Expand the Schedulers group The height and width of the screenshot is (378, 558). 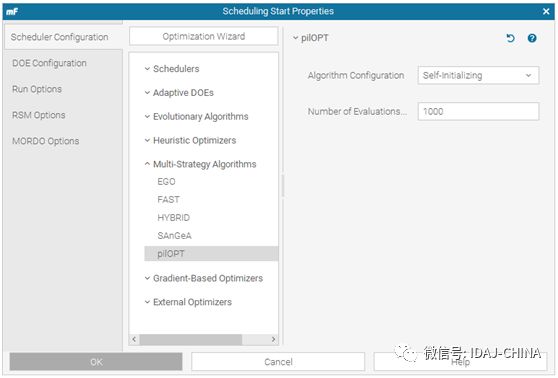147,69
